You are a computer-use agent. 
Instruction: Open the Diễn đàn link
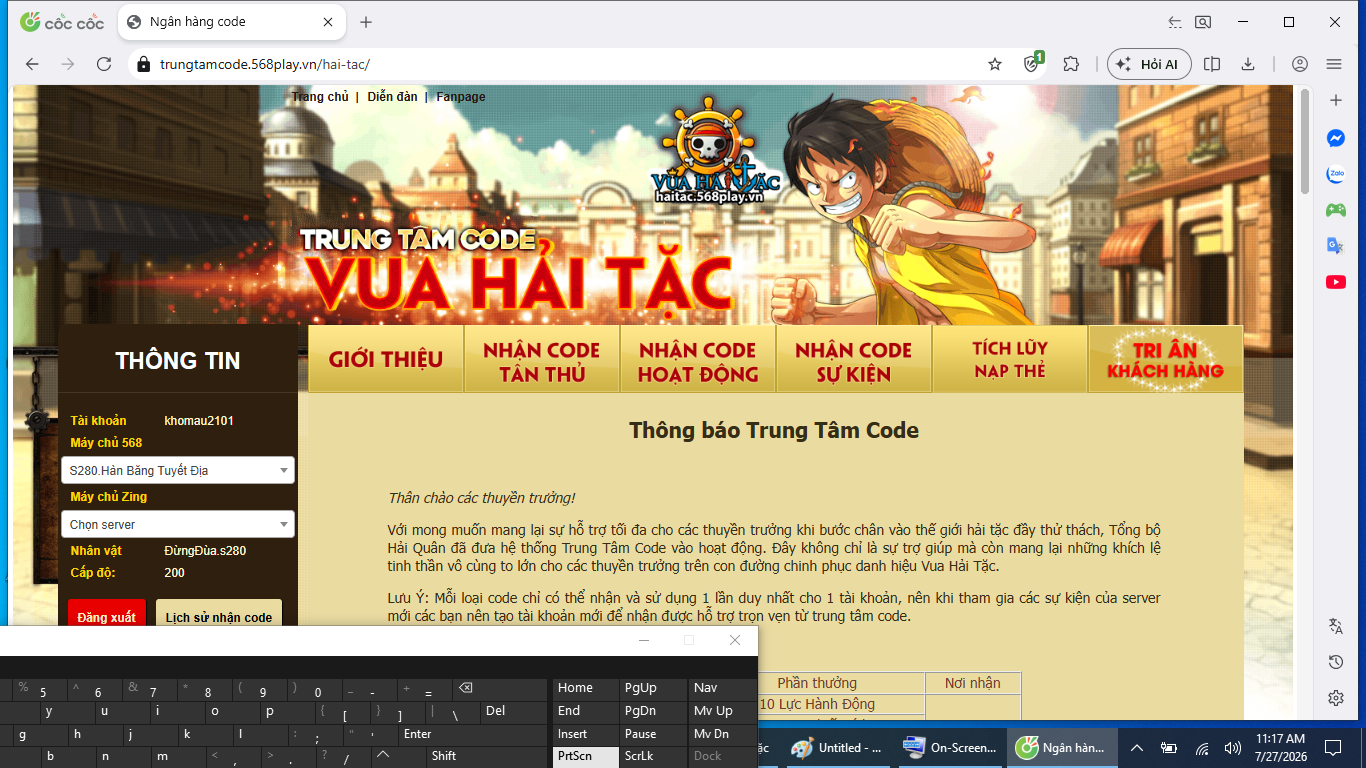392,97
